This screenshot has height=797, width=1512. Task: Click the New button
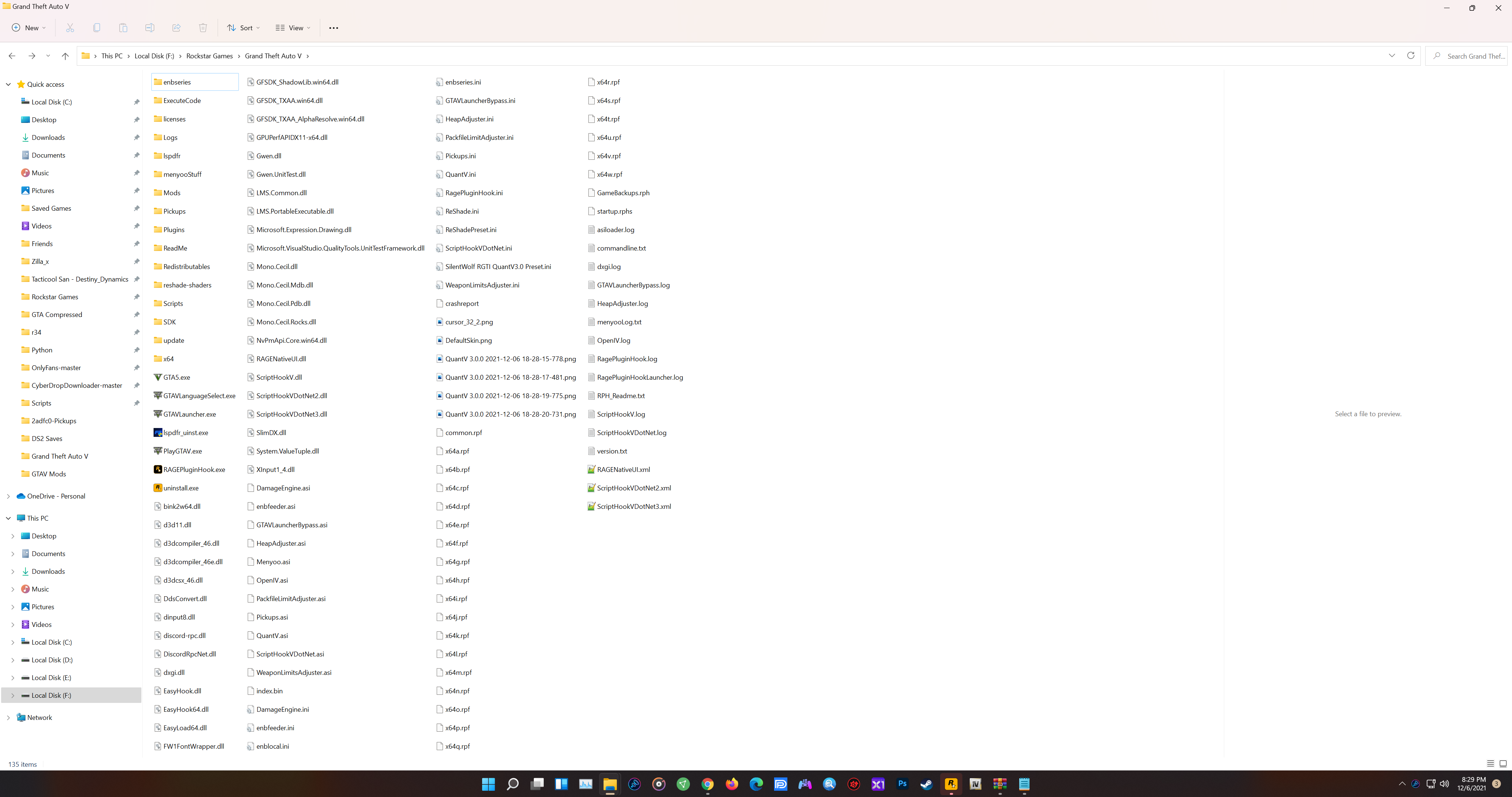[28, 28]
